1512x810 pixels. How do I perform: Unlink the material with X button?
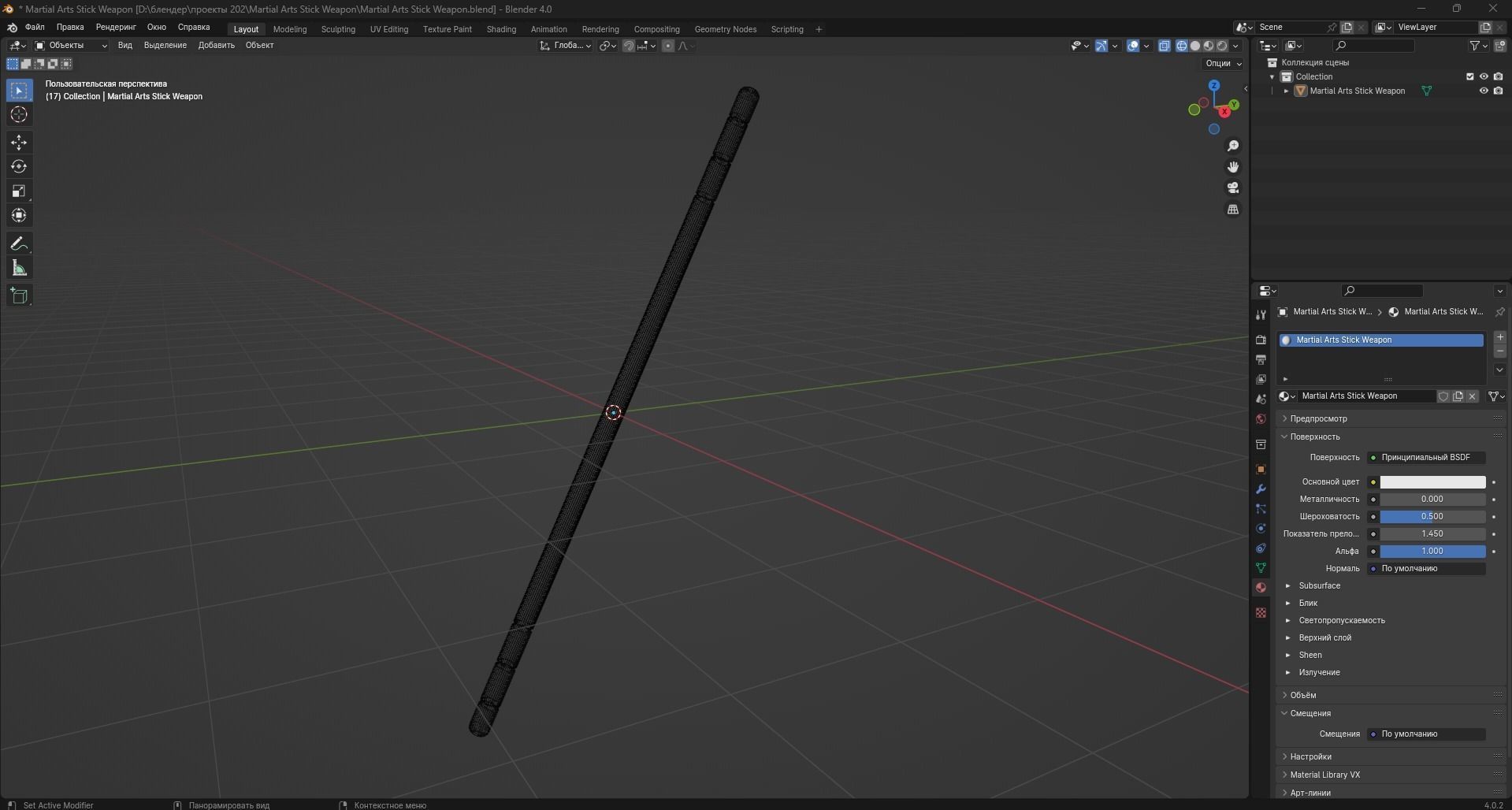(1472, 396)
